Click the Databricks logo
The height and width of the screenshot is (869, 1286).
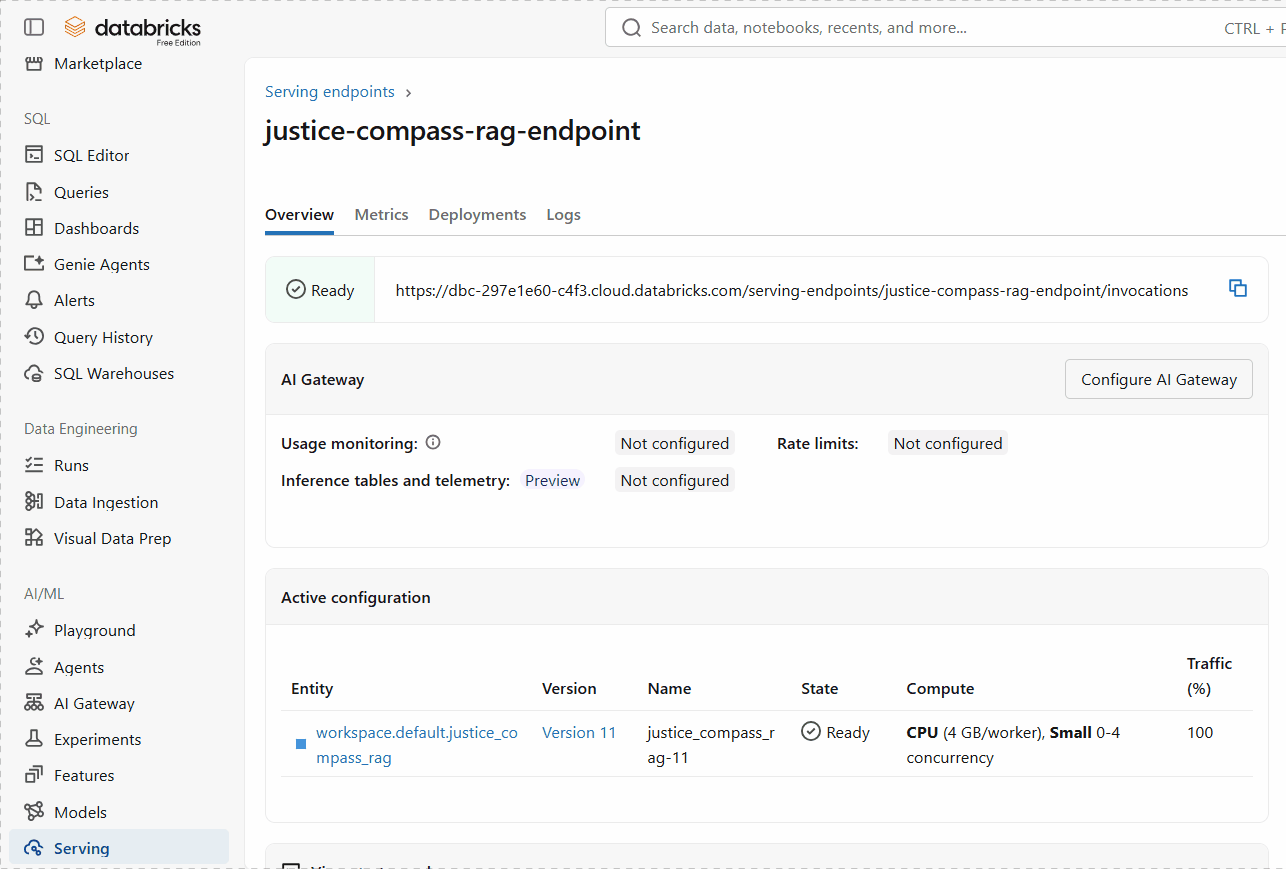[132, 29]
